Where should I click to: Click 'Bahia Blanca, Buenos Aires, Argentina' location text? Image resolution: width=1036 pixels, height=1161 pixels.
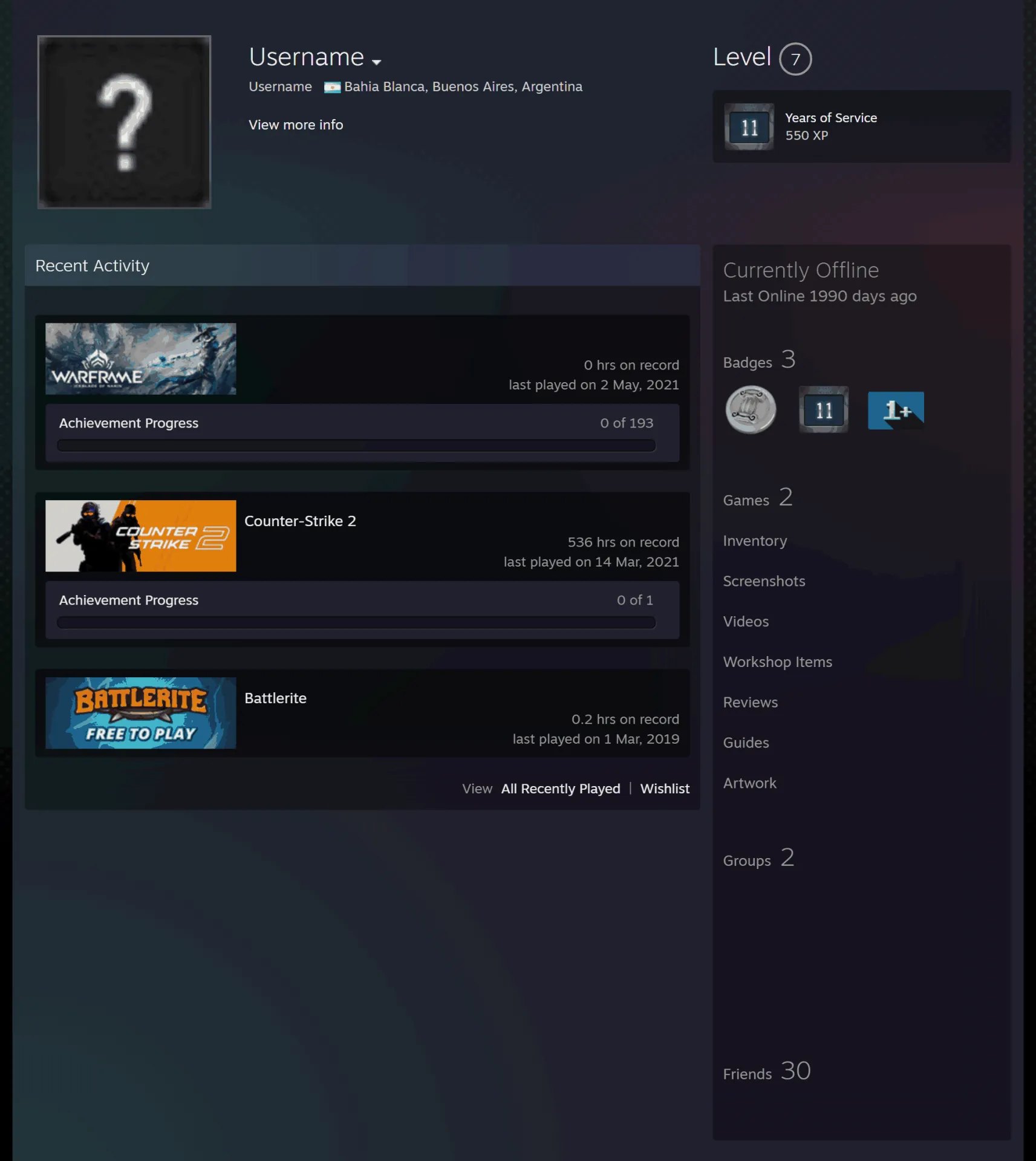pos(463,87)
